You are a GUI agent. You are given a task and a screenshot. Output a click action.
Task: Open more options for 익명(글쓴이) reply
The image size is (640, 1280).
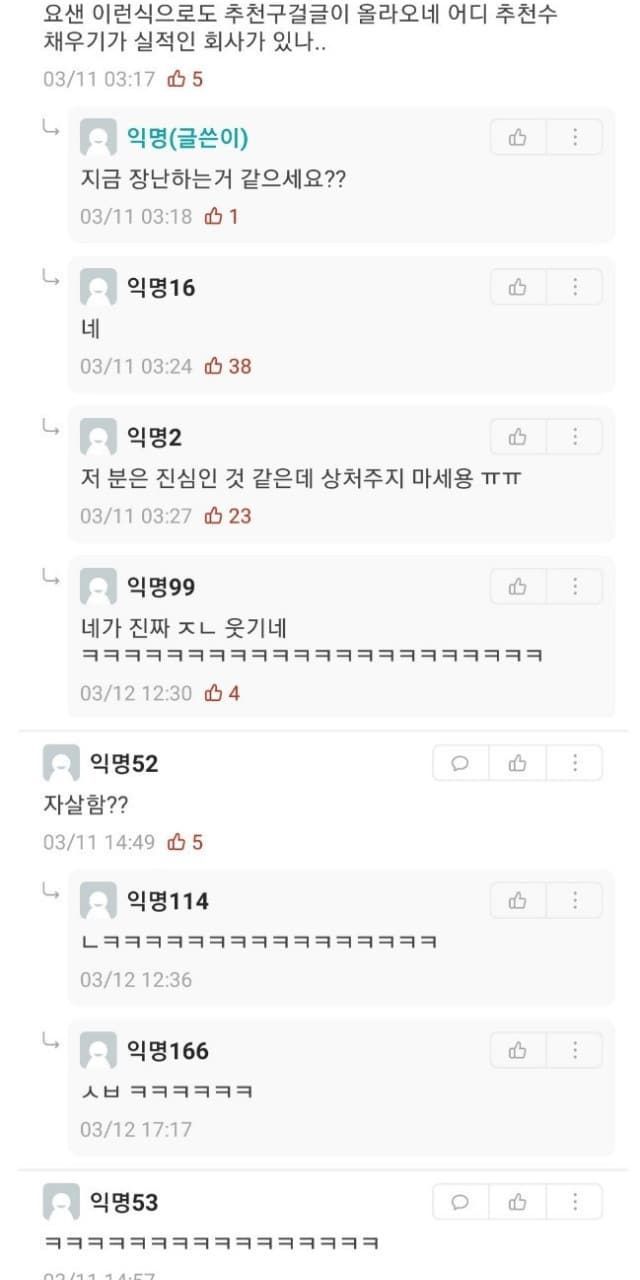(x=575, y=138)
